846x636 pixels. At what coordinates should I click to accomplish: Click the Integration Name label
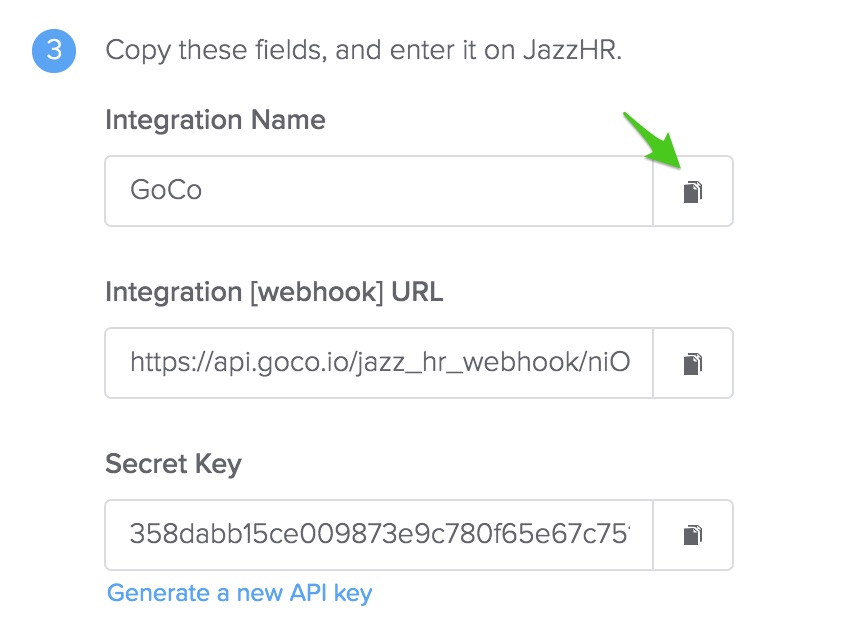(x=215, y=120)
